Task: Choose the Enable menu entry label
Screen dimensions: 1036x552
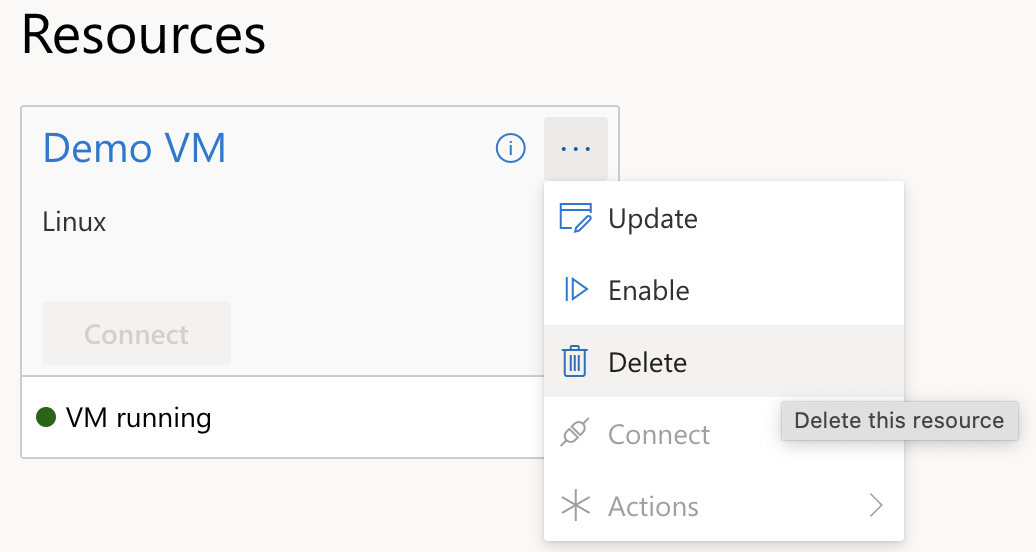Action: coord(648,290)
